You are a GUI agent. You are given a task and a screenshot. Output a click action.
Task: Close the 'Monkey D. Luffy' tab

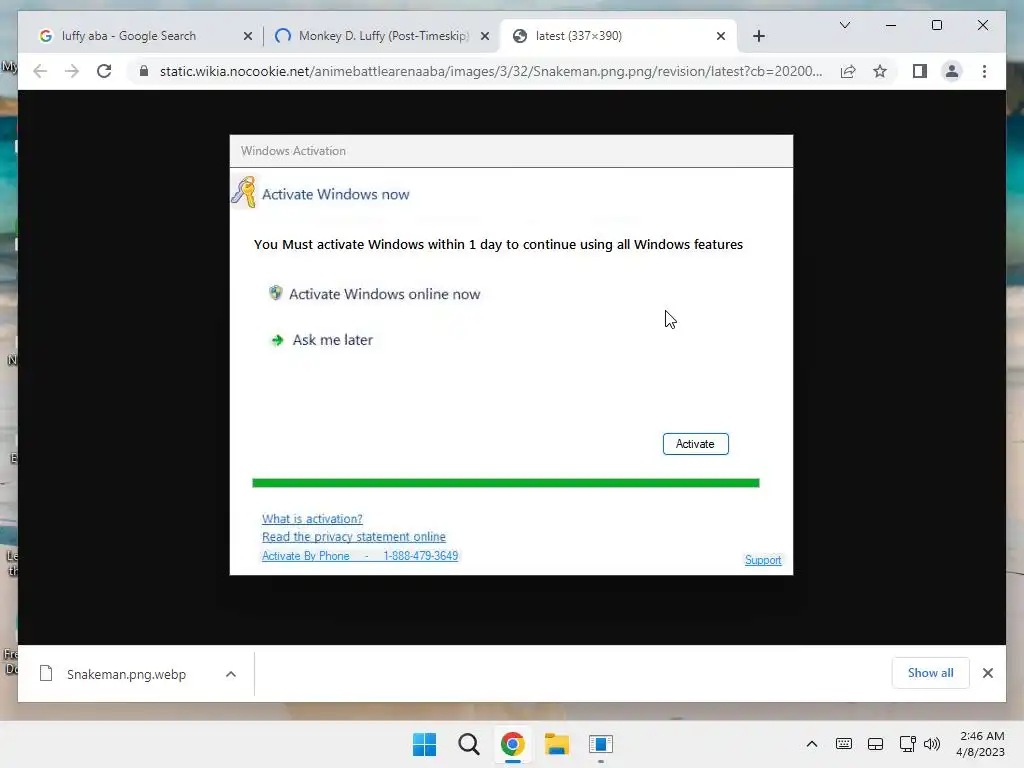click(485, 36)
